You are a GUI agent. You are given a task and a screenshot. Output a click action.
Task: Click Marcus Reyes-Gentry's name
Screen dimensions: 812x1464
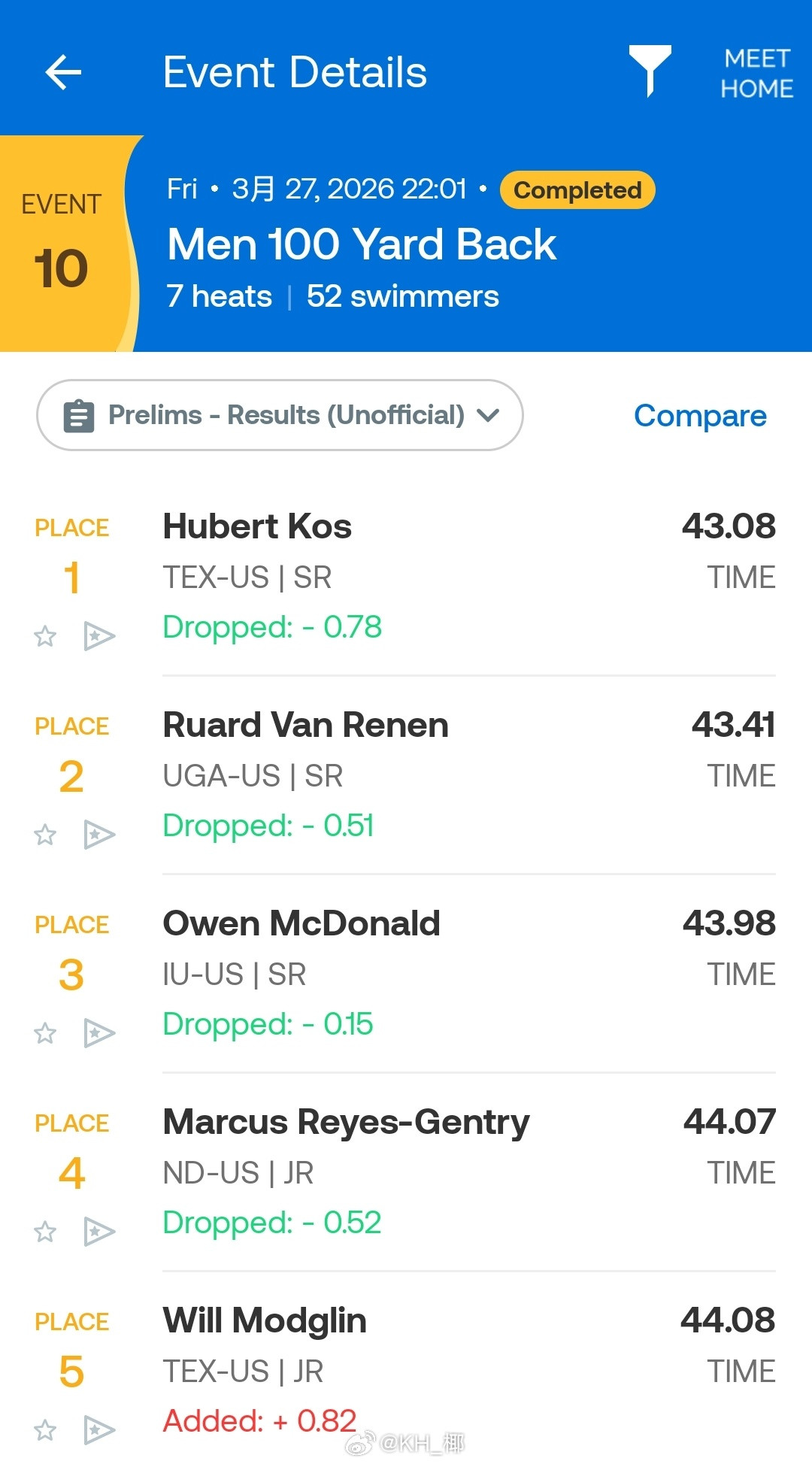coord(346,1121)
